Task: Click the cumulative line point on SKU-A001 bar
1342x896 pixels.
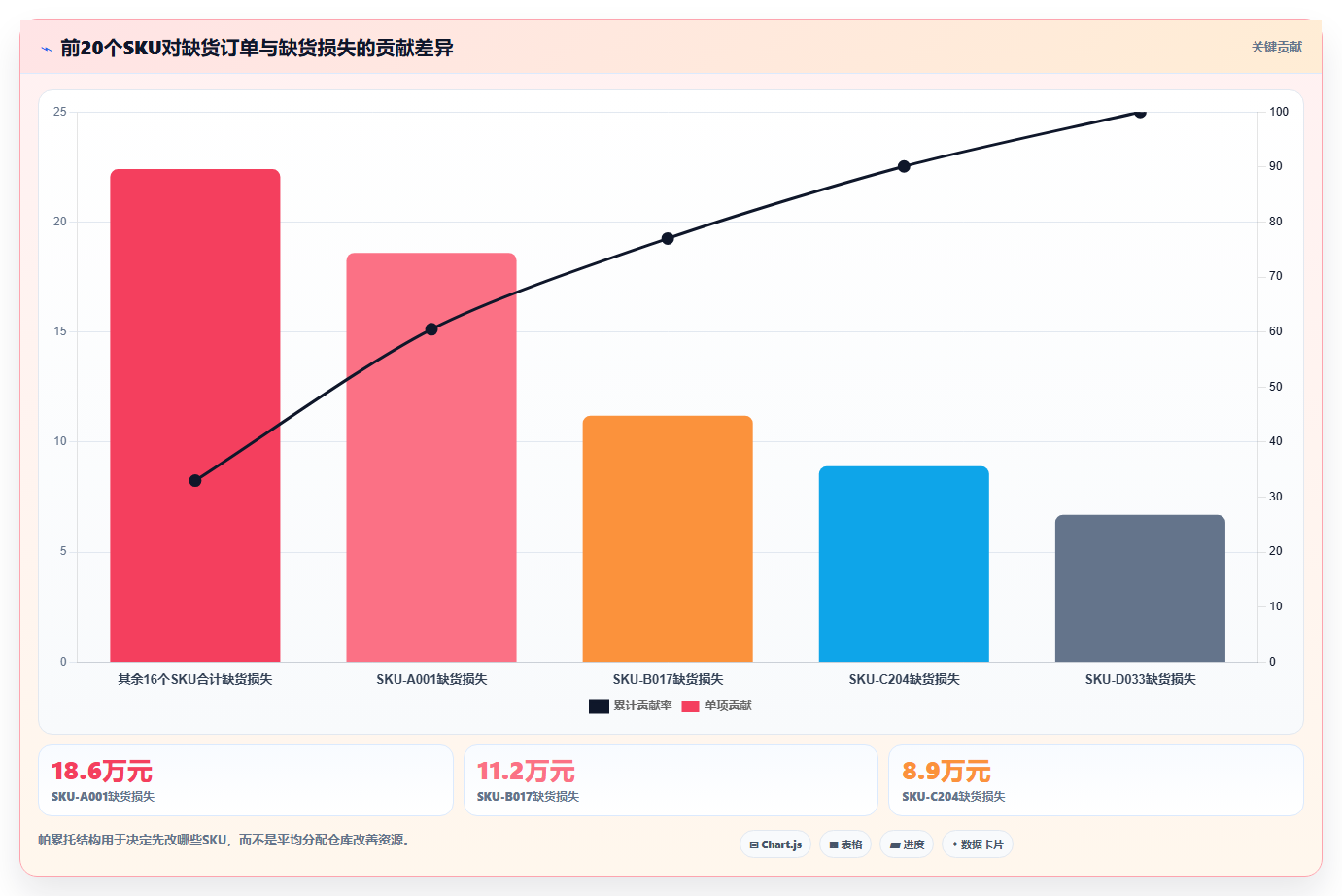Action: coord(431,329)
